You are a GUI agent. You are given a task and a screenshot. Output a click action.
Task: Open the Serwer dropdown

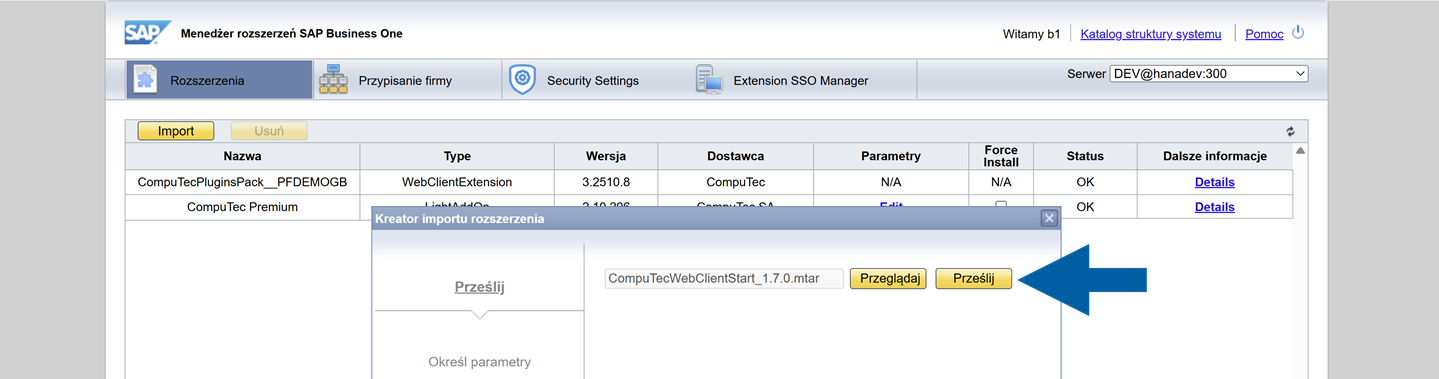[x=1209, y=74]
